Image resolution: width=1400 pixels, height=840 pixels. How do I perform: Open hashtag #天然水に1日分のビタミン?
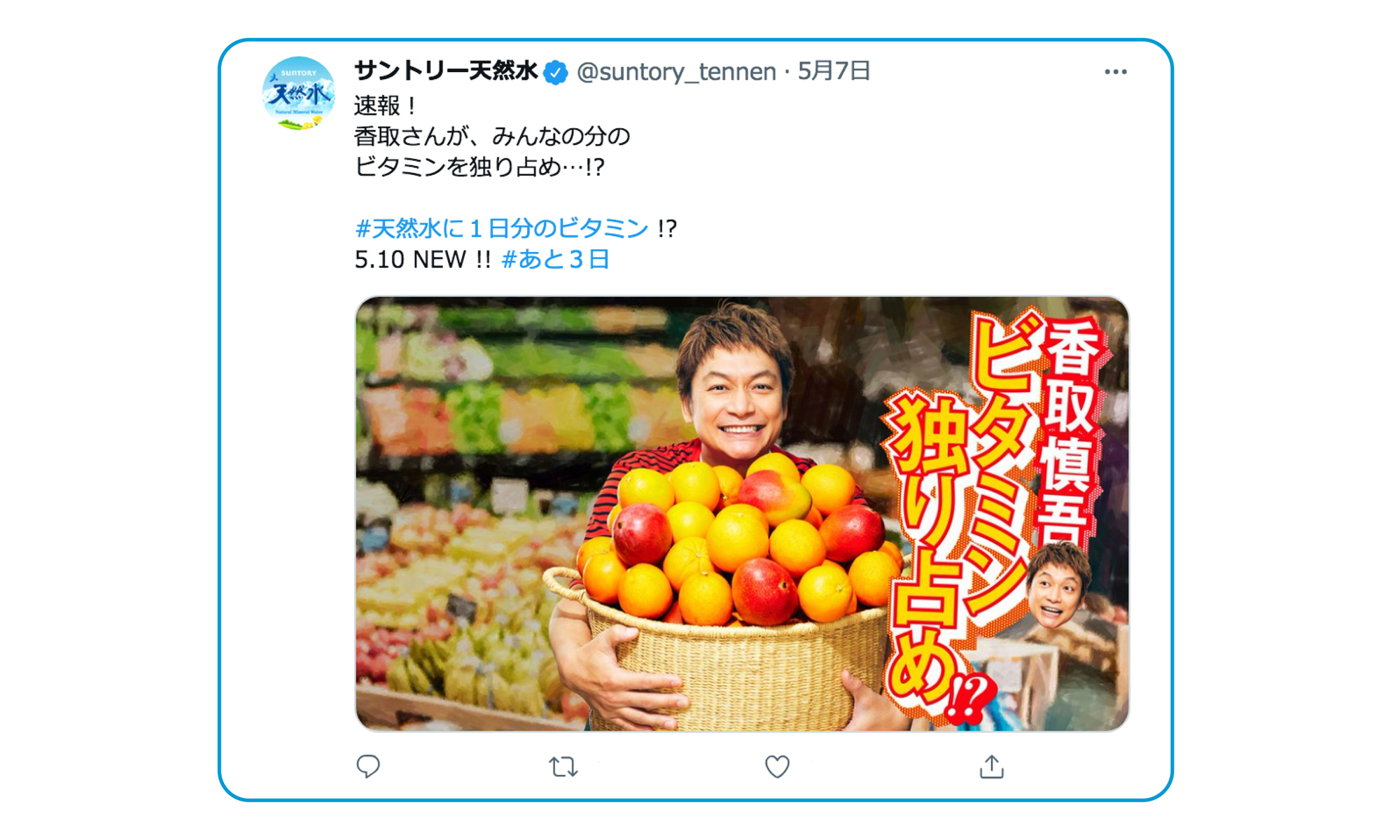[501, 228]
